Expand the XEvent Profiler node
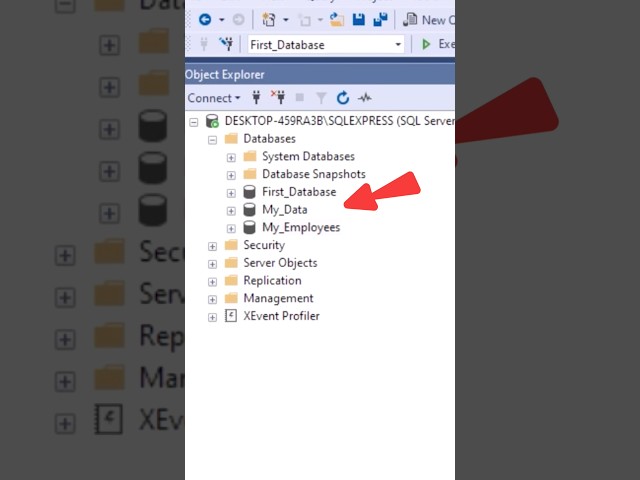The image size is (640, 480). pyautogui.click(x=212, y=317)
